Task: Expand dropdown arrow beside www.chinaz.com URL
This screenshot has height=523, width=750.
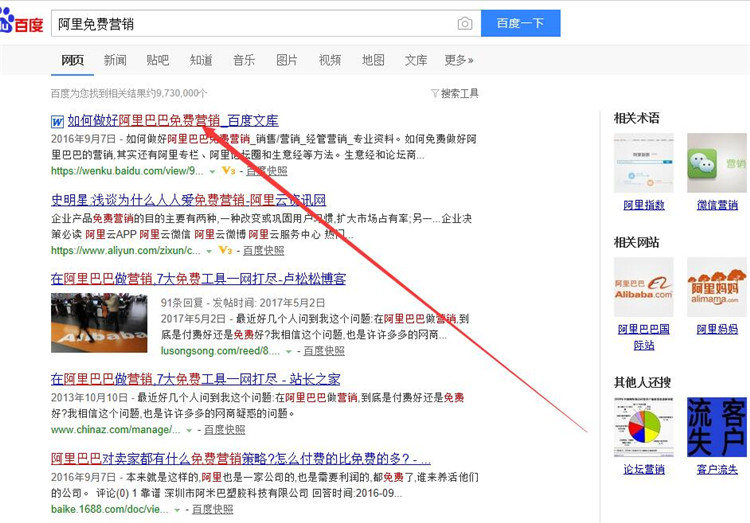Action: coord(189,430)
